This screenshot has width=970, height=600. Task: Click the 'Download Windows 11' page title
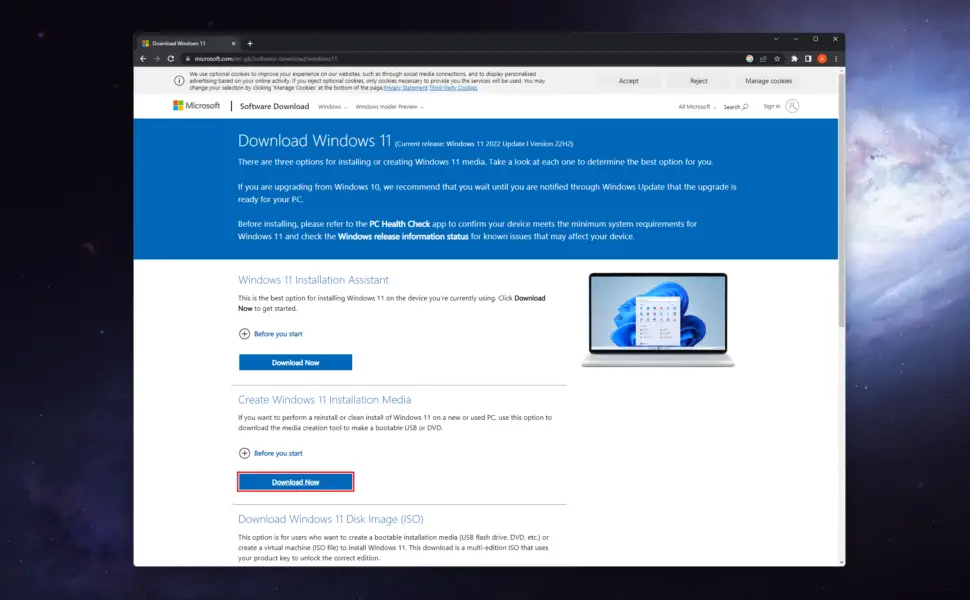pos(314,141)
